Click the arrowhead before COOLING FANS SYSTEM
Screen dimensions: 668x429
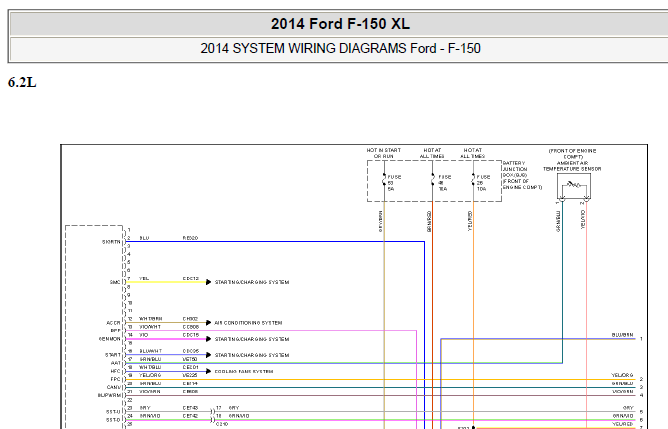pos(208,371)
